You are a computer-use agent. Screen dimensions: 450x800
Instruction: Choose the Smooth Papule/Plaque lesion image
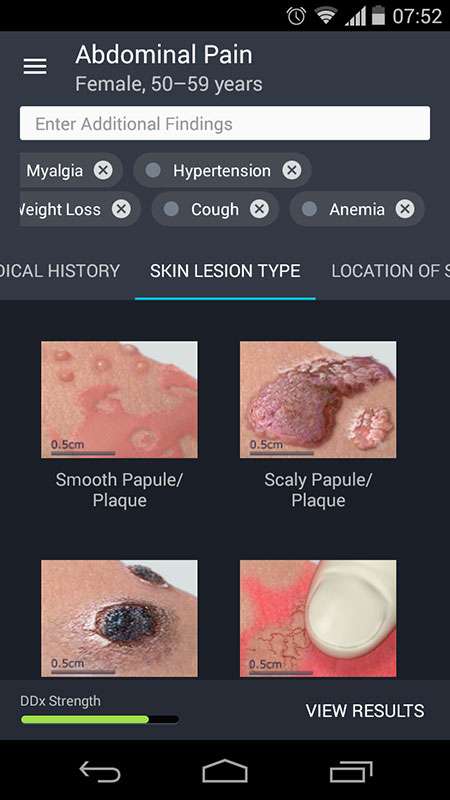(x=119, y=399)
